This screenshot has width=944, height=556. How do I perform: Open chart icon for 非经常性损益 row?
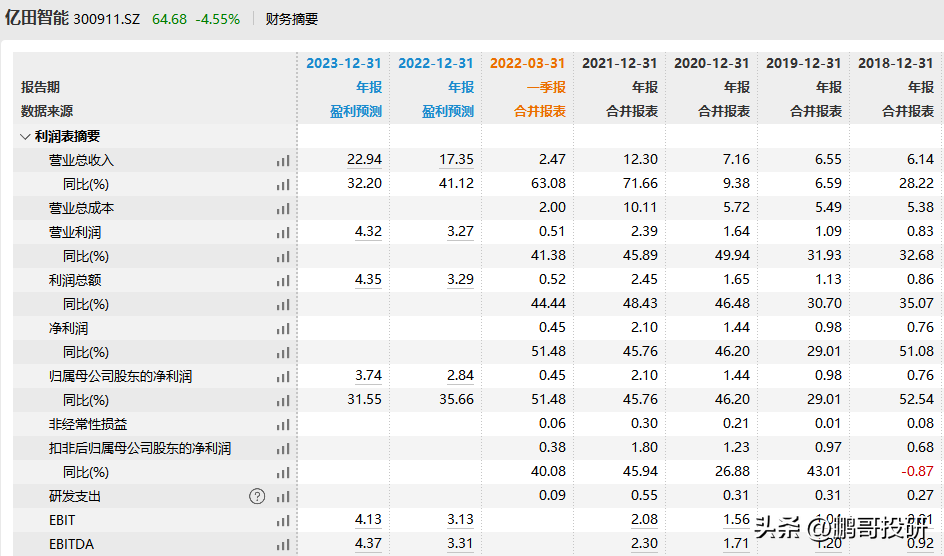pyautogui.click(x=283, y=425)
